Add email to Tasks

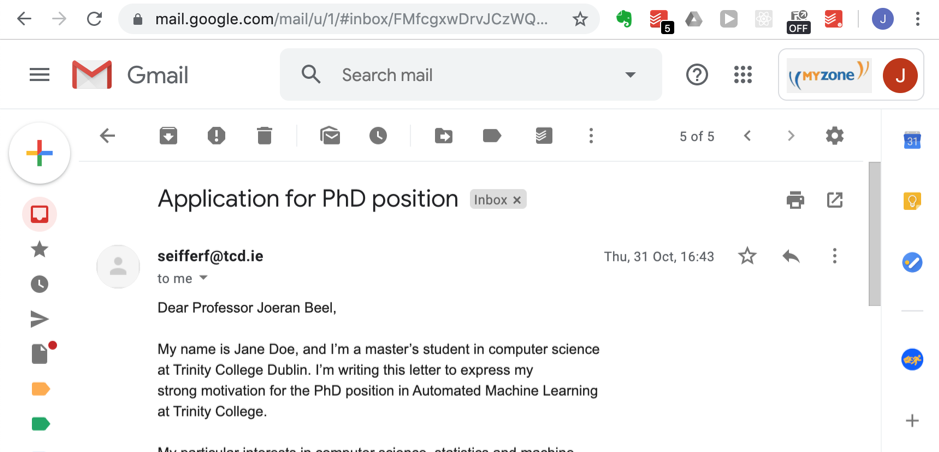pyautogui.click(x=544, y=136)
